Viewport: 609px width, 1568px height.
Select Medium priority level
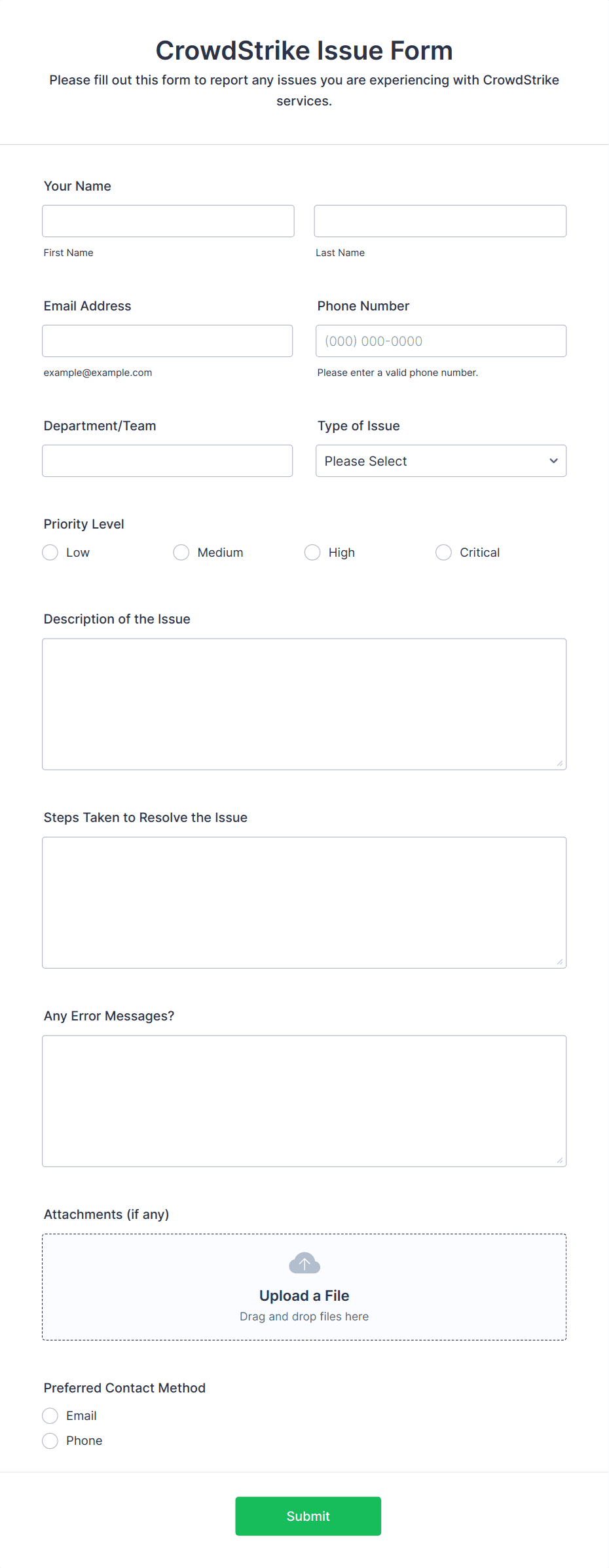181,552
